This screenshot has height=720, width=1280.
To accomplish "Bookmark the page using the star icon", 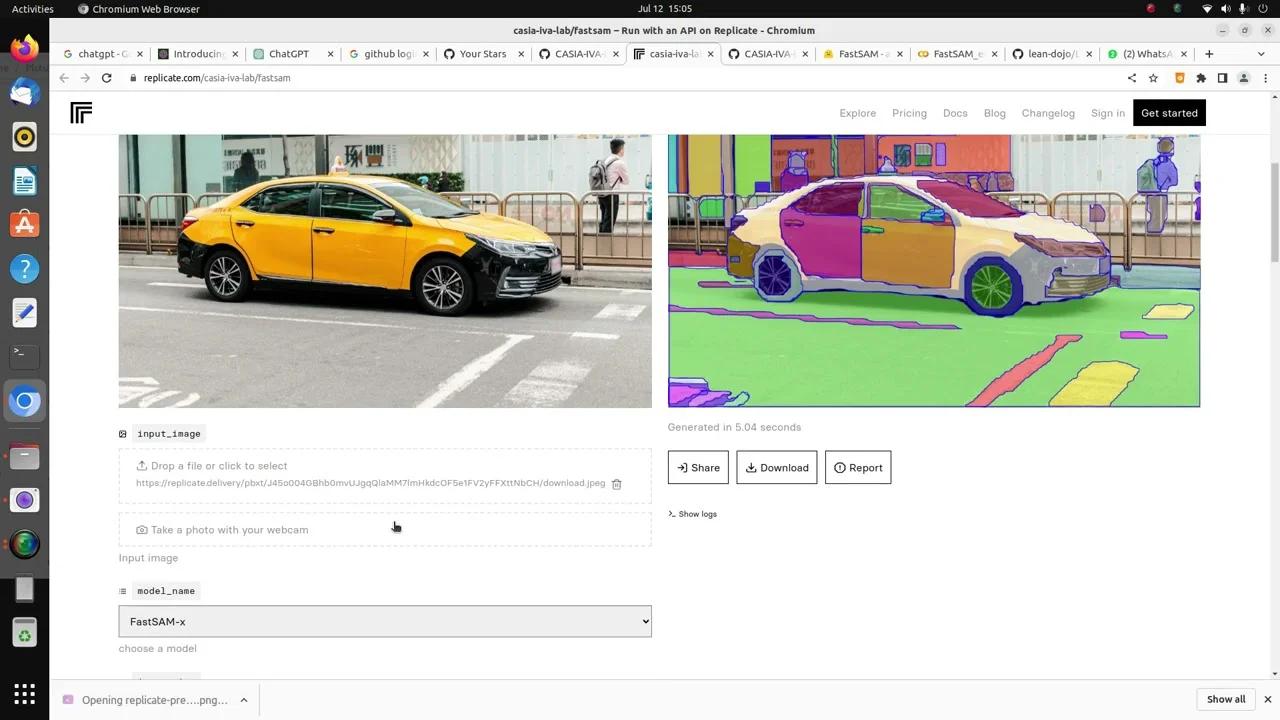I will (x=1153, y=77).
